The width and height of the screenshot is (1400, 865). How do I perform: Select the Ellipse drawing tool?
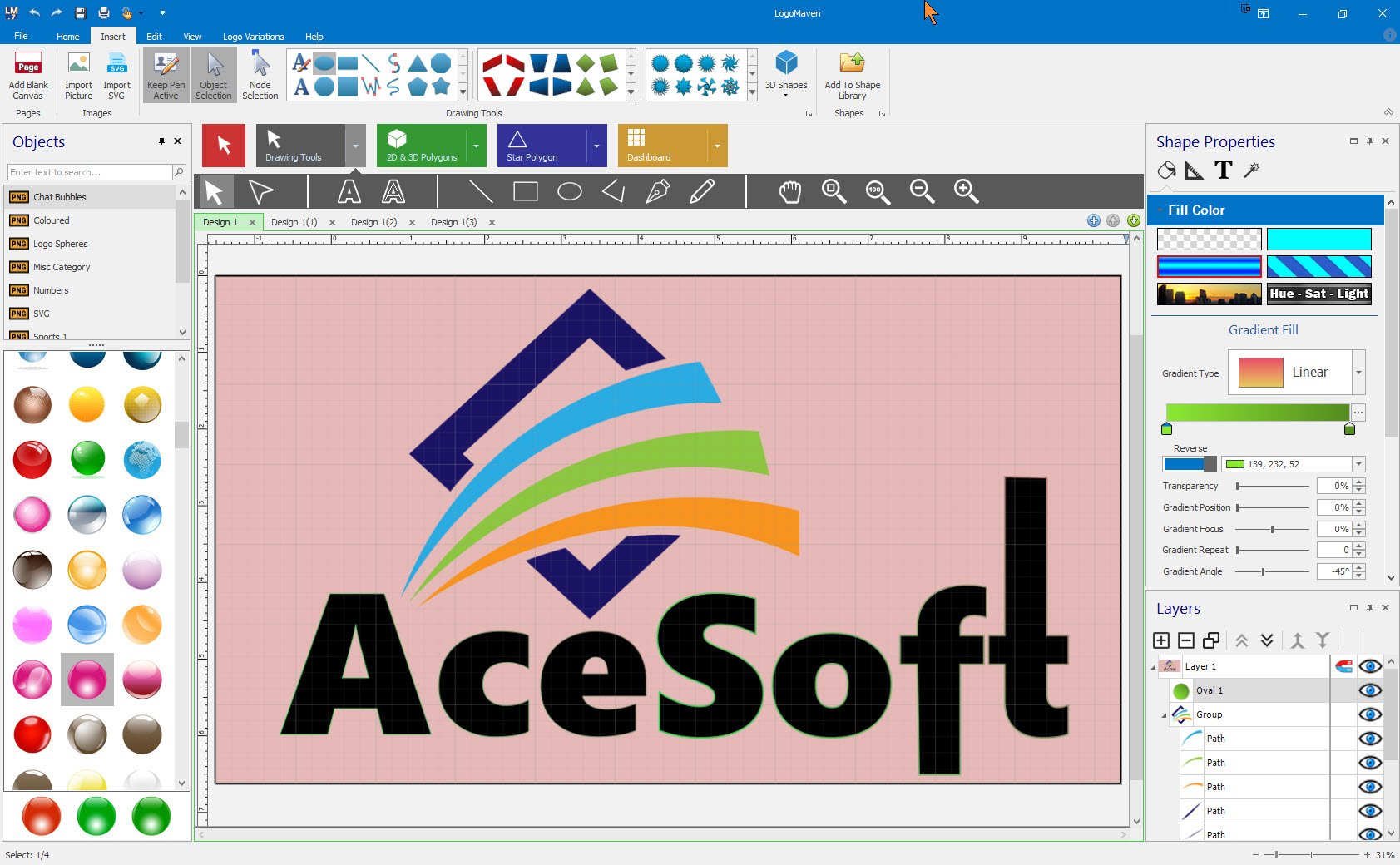(569, 192)
